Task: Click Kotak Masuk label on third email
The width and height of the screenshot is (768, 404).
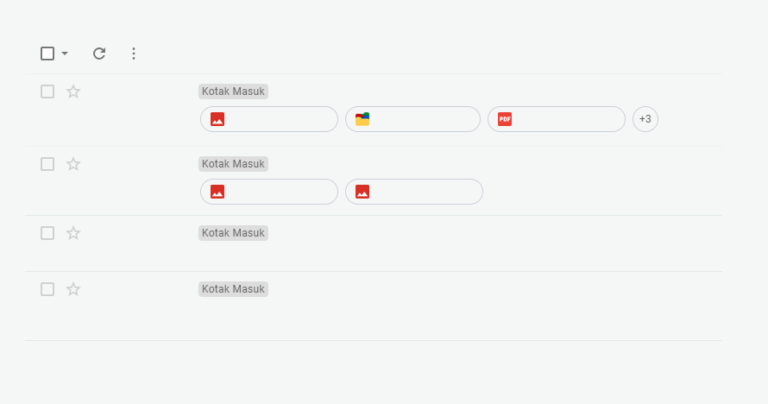Action: pyautogui.click(x=233, y=233)
